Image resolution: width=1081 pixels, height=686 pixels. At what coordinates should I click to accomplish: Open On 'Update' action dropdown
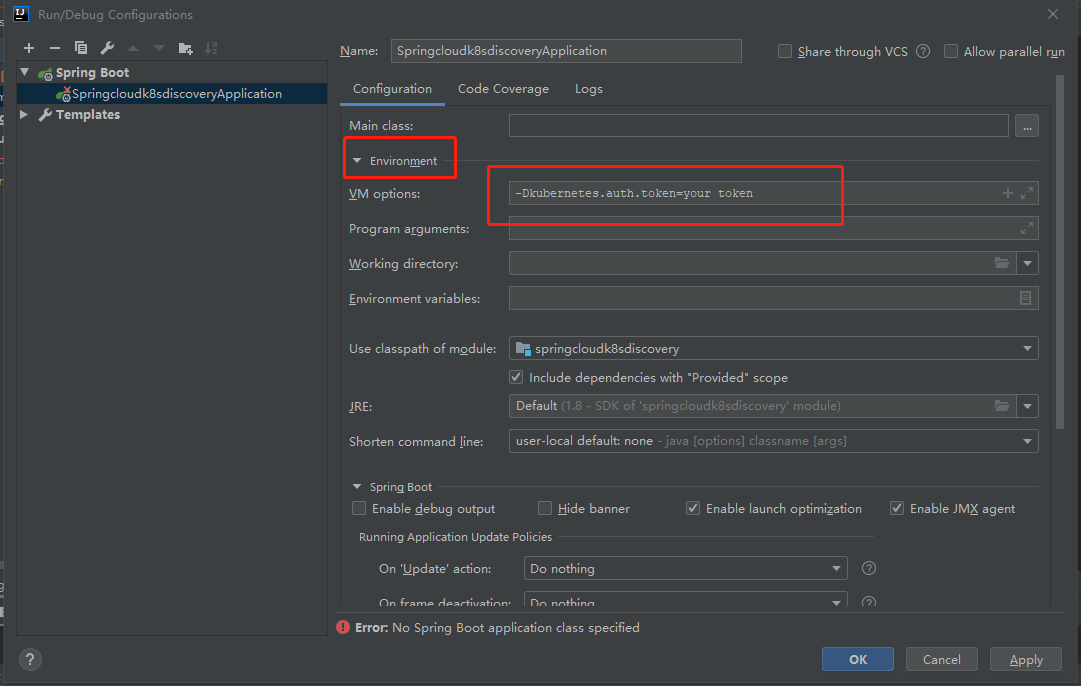point(836,569)
